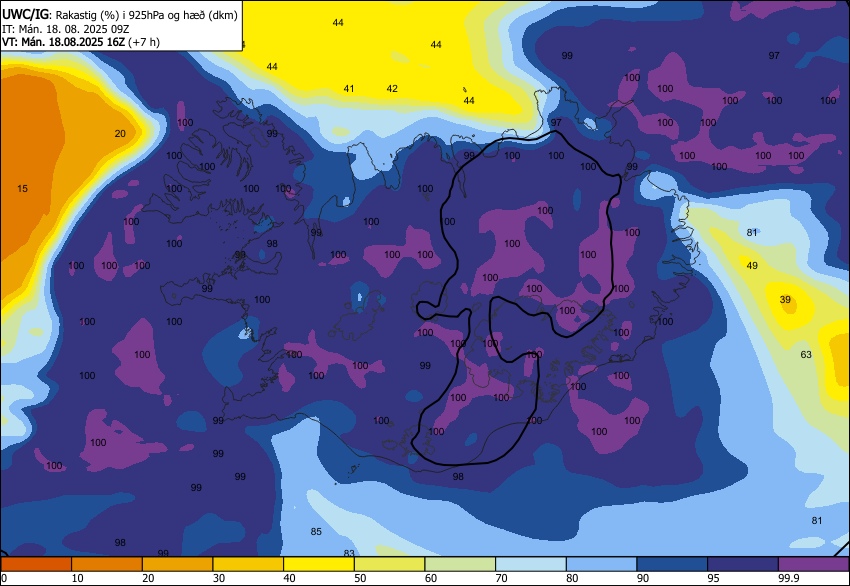The height and width of the screenshot is (586, 850).
Task: Click the map value '42' in the yellow area
Action: coord(392,88)
